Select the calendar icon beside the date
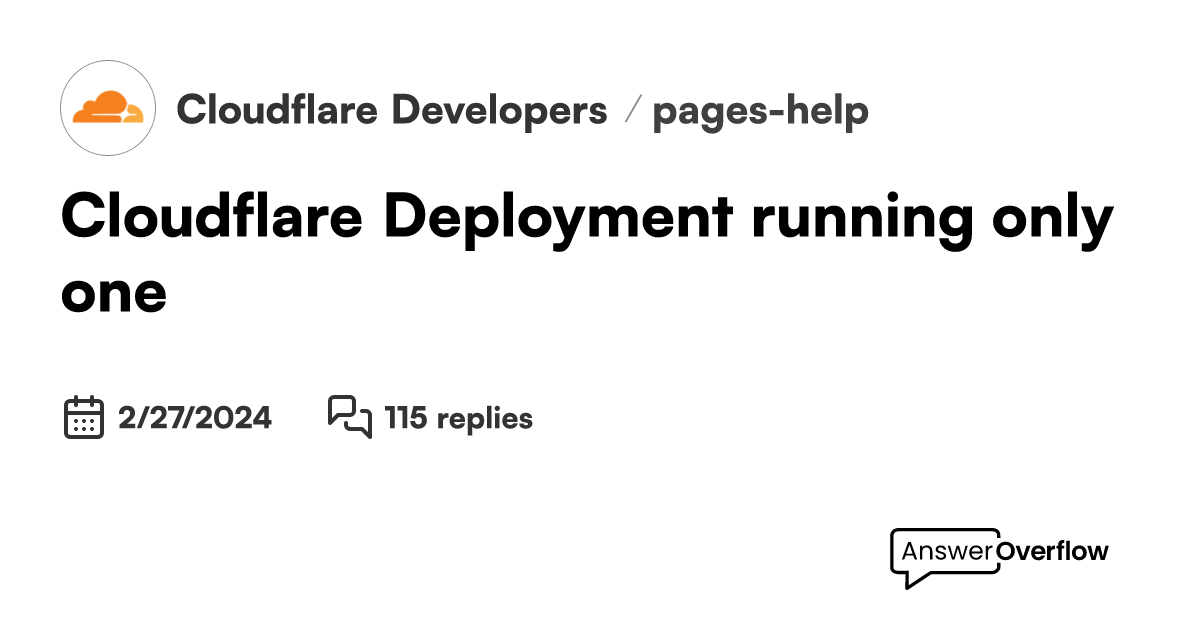Viewport: 1200px width, 630px height. 85,418
